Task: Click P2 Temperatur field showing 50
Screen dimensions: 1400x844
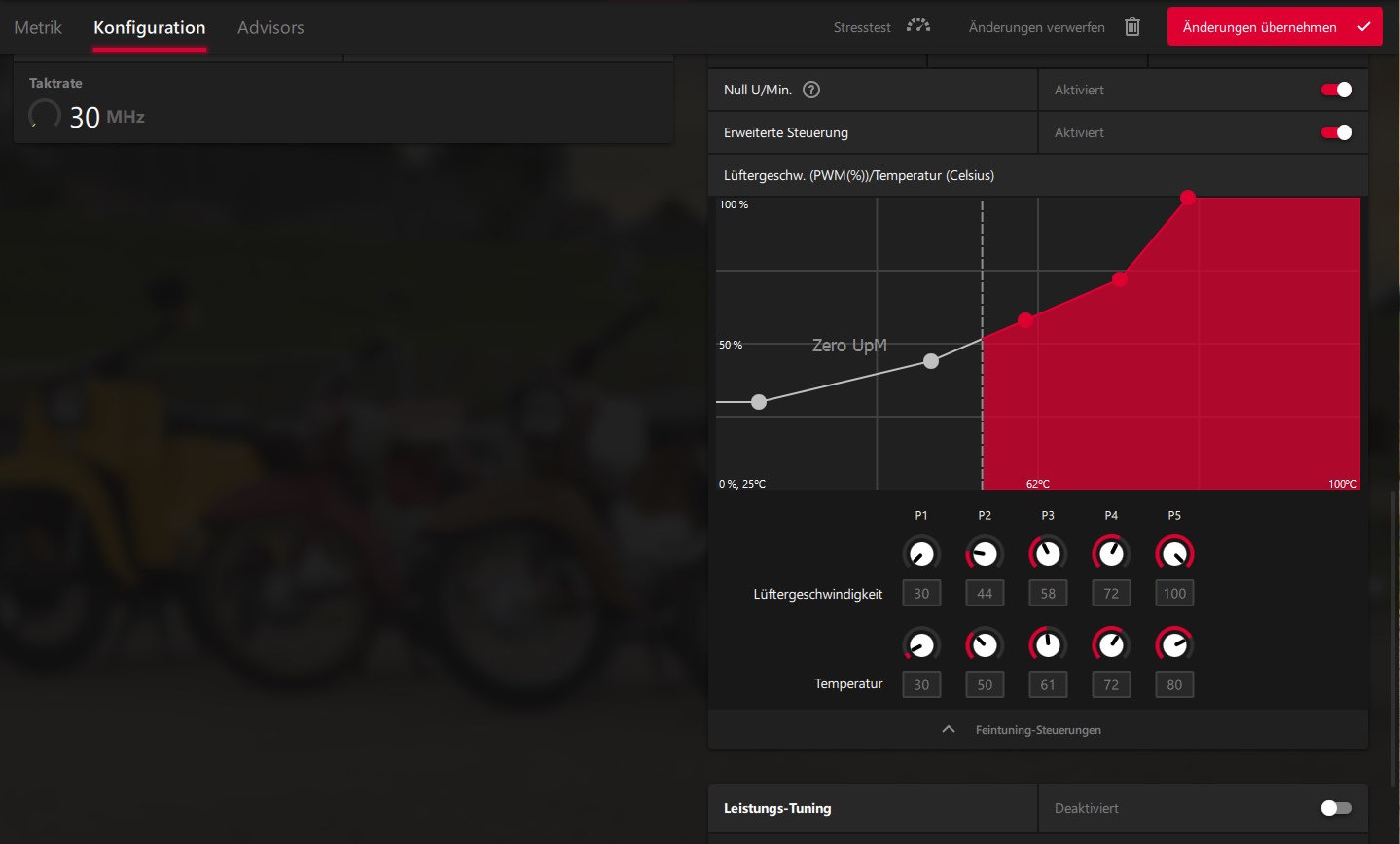Action: point(985,684)
